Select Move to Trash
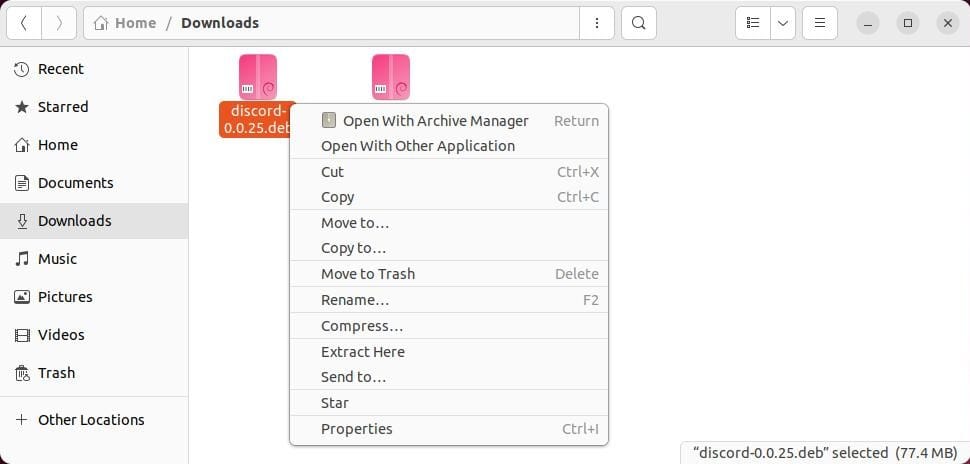Screen dimensions: 970x464 coord(449,274)
